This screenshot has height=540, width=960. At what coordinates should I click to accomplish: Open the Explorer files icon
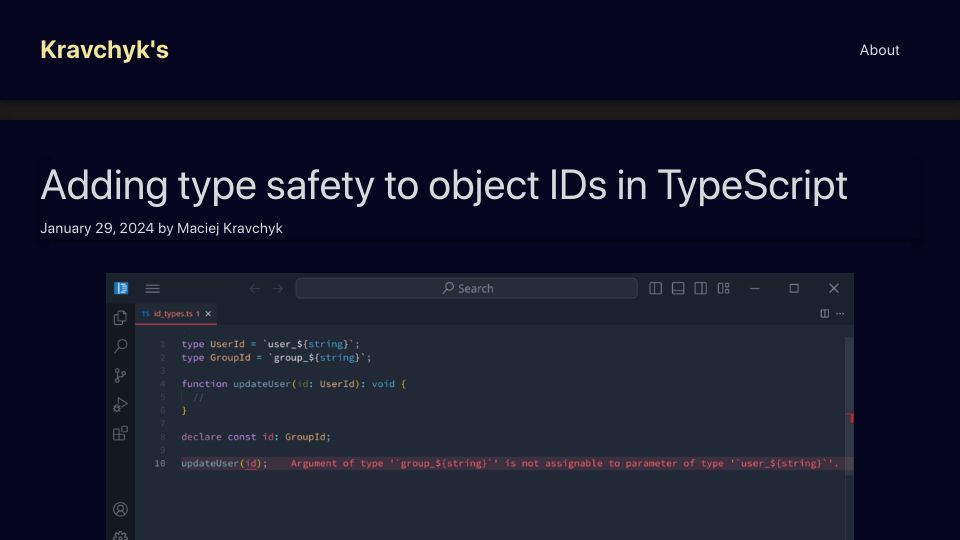[121, 317]
